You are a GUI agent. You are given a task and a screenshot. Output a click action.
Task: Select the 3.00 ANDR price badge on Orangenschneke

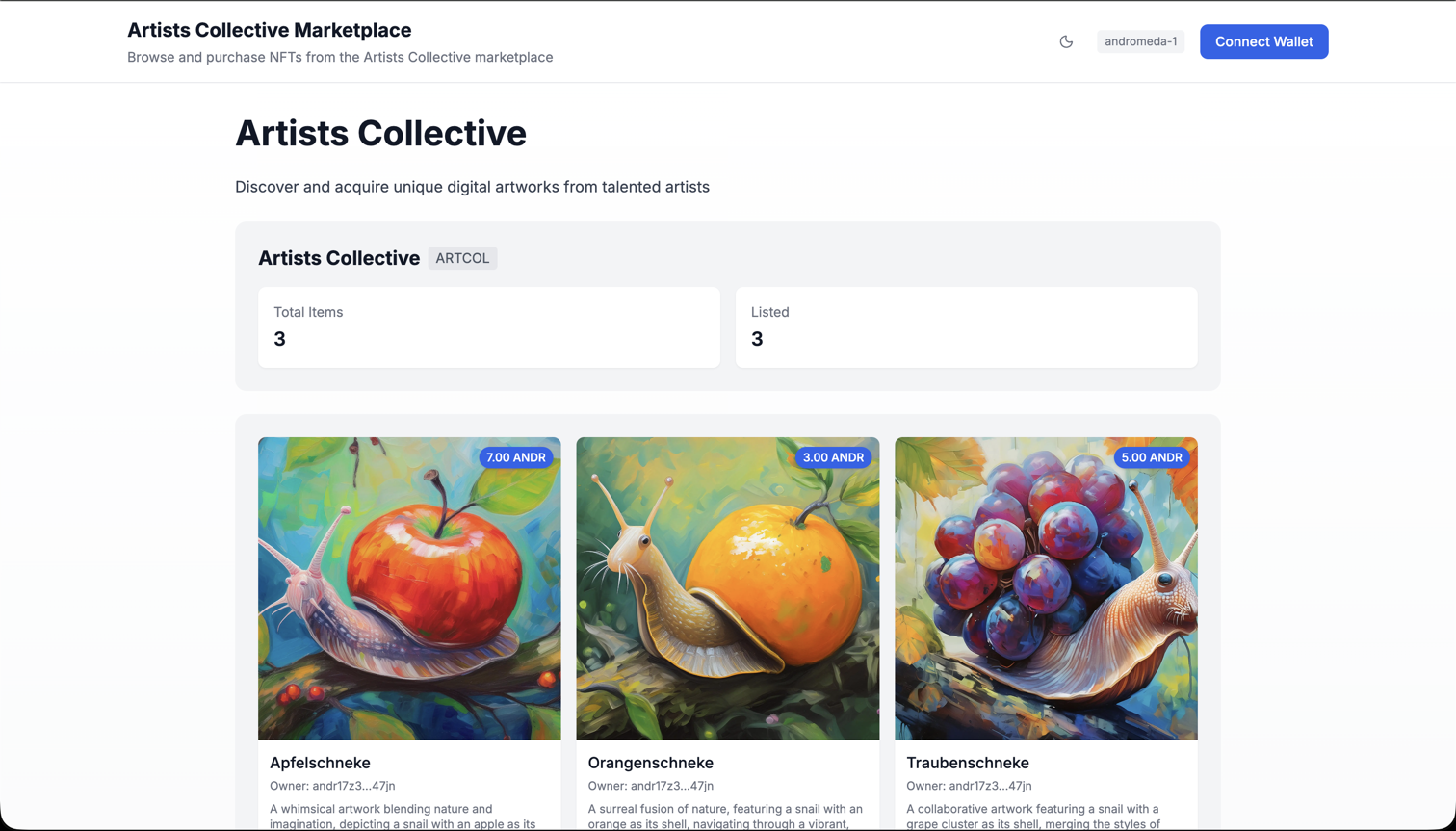click(x=833, y=458)
